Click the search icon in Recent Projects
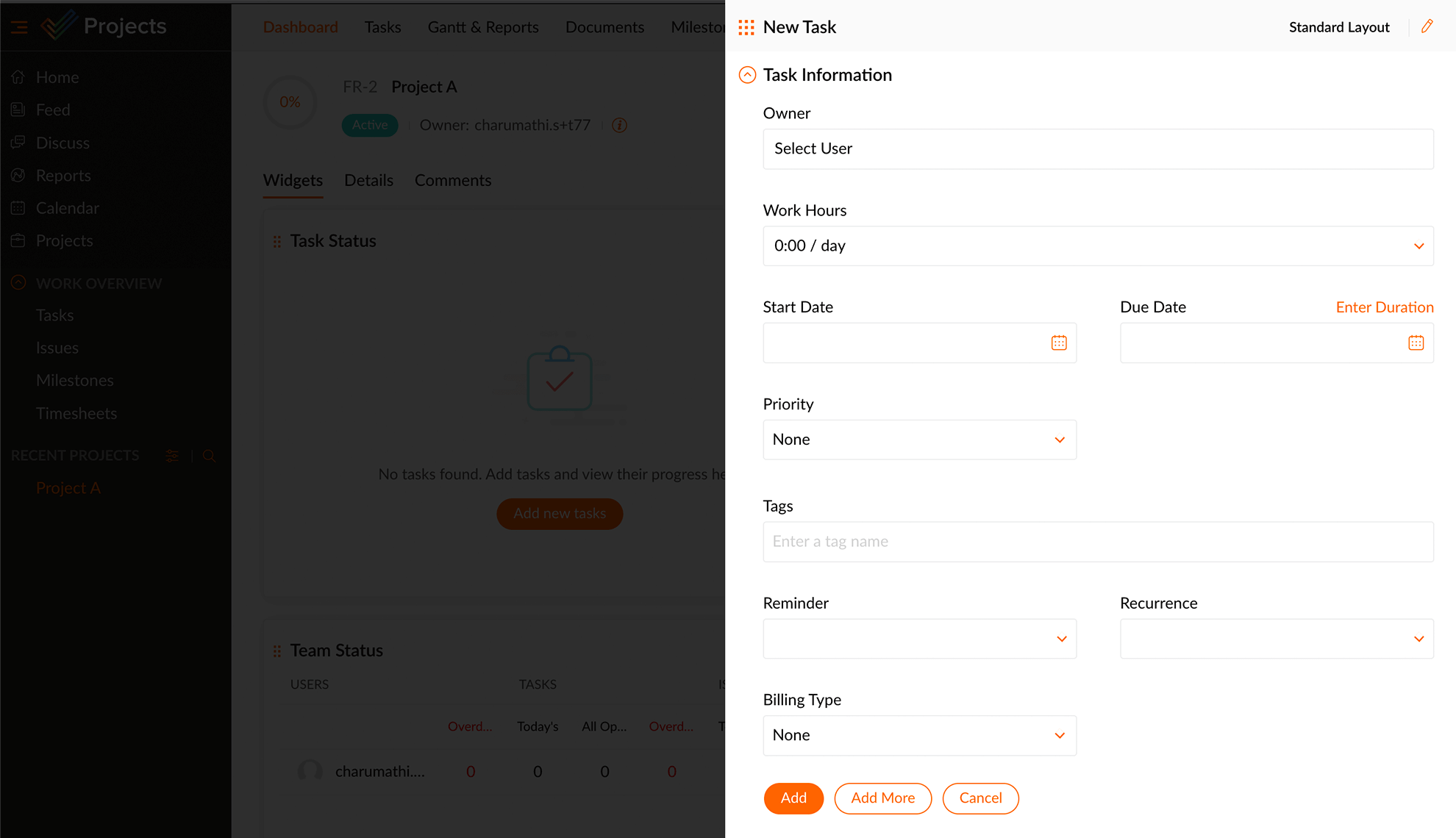Screen dimensions: 1456x838 [209, 456]
